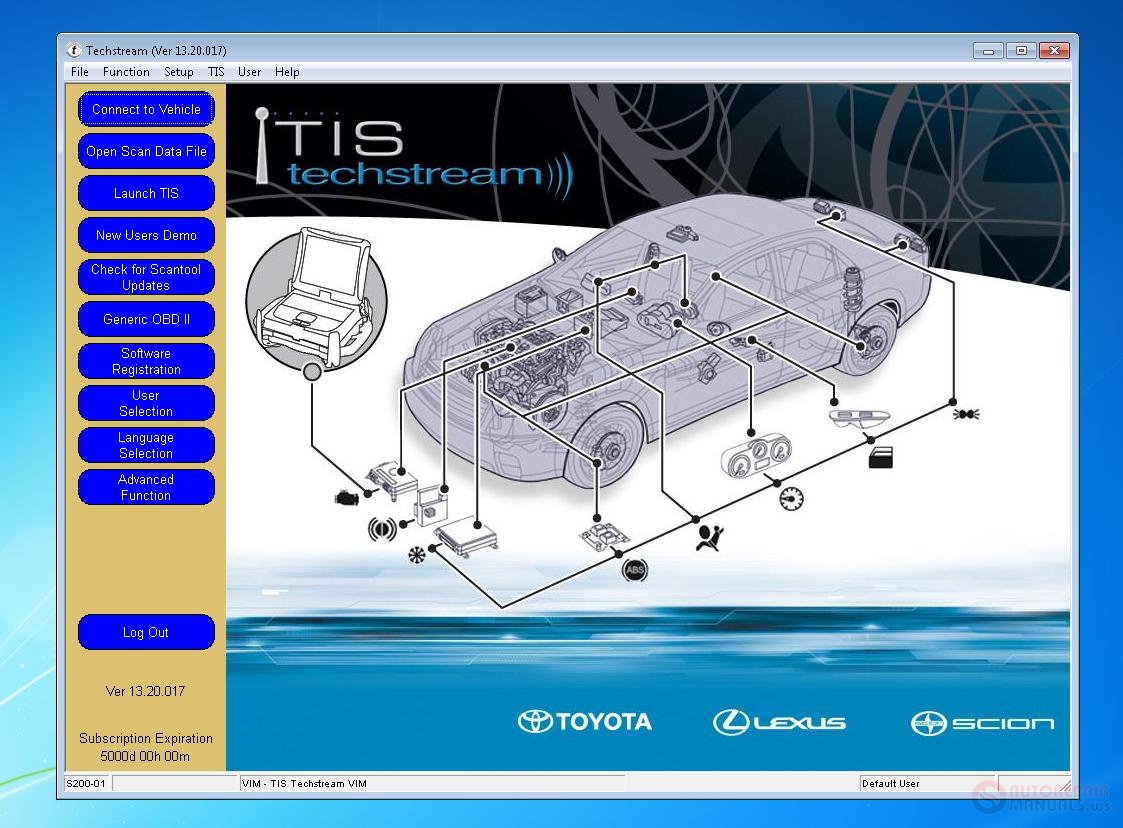Click the airbag passenger icon
This screenshot has width=1123, height=828.
(x=710, y=537)
